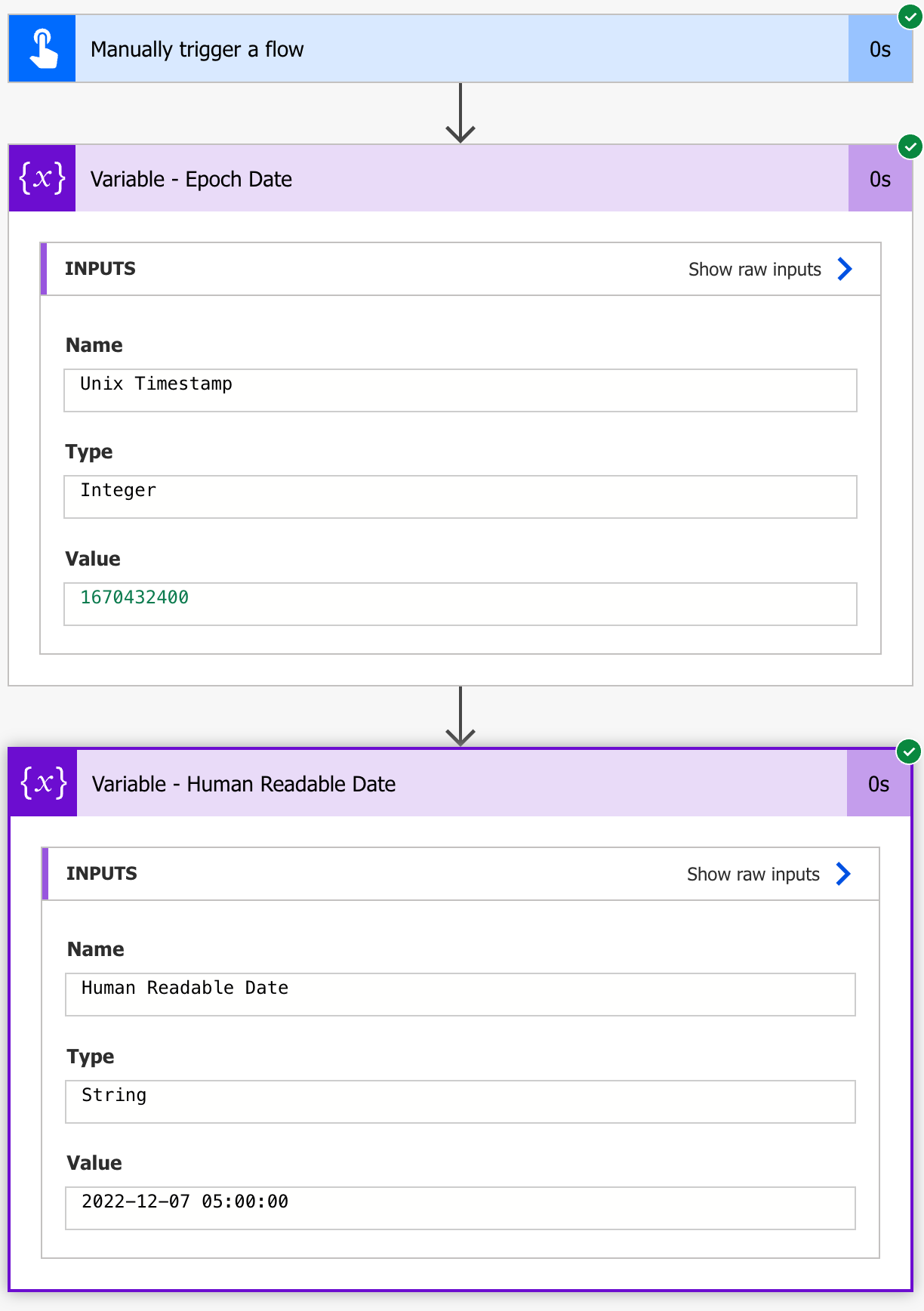Click the Human Readable Date success checkmark
The width and height of the screenshot is (924, 1311).
908,751
